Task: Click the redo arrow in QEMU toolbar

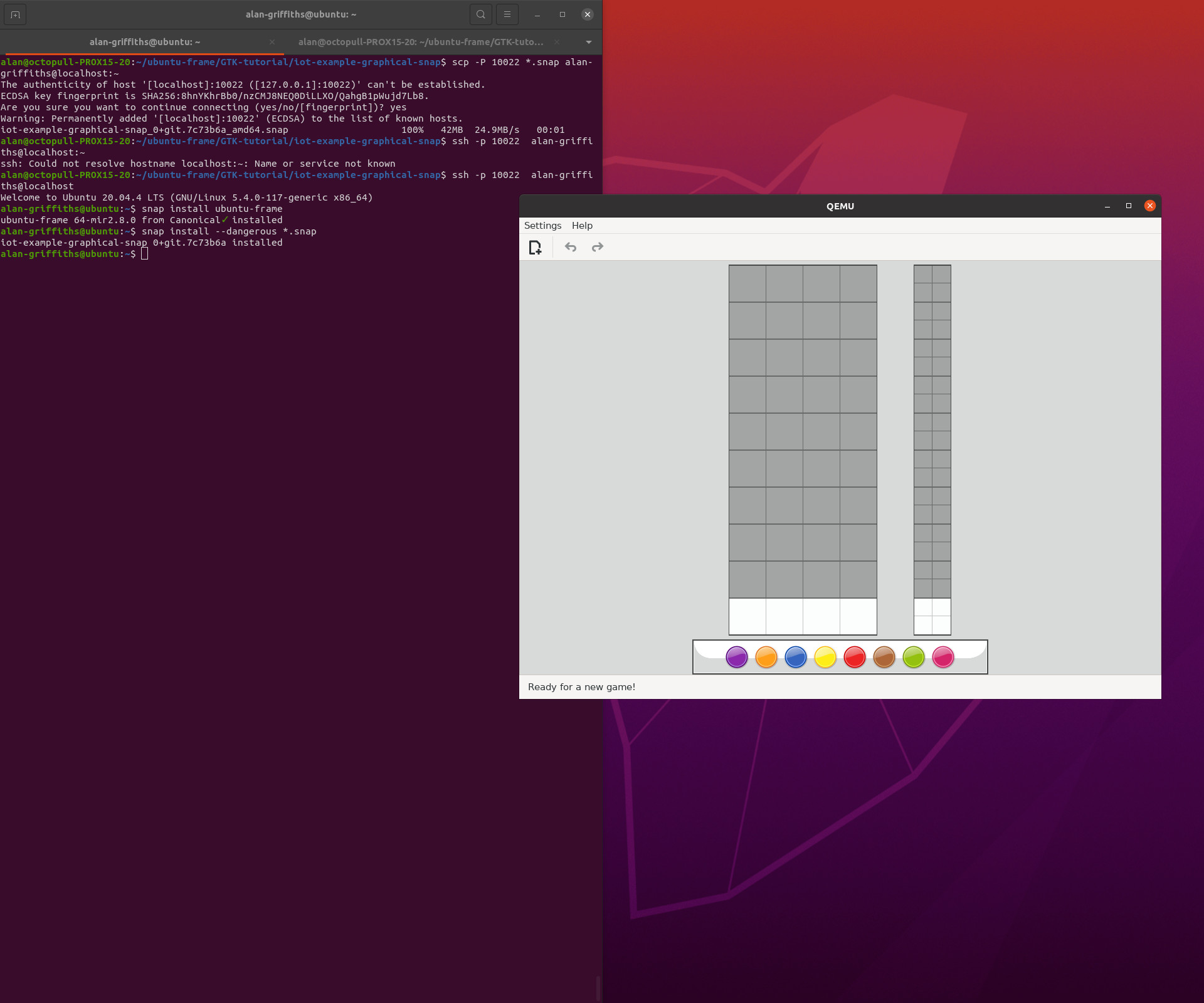Action: click(x=598, y=248)
